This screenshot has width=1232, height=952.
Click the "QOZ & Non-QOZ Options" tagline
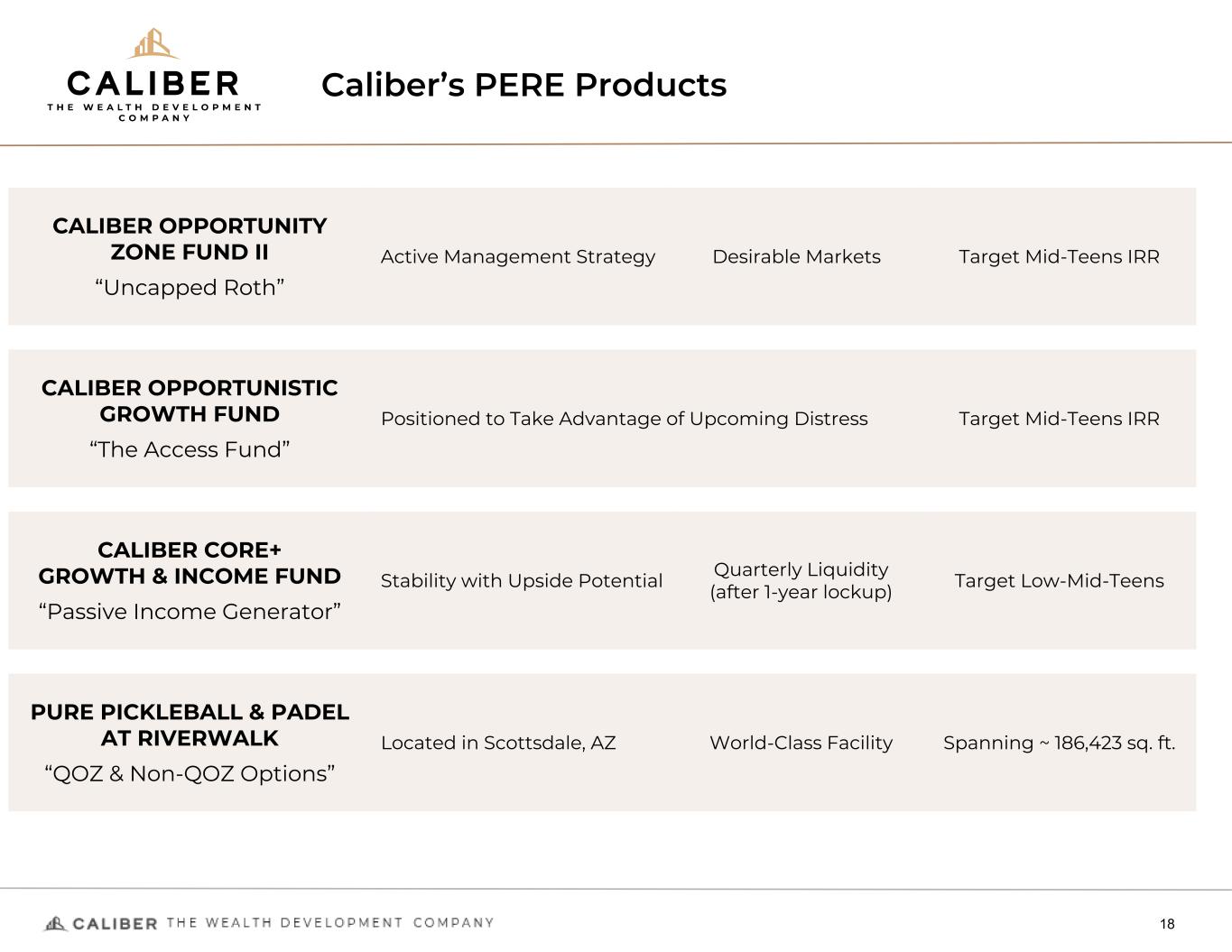click(x=190, y=774)
